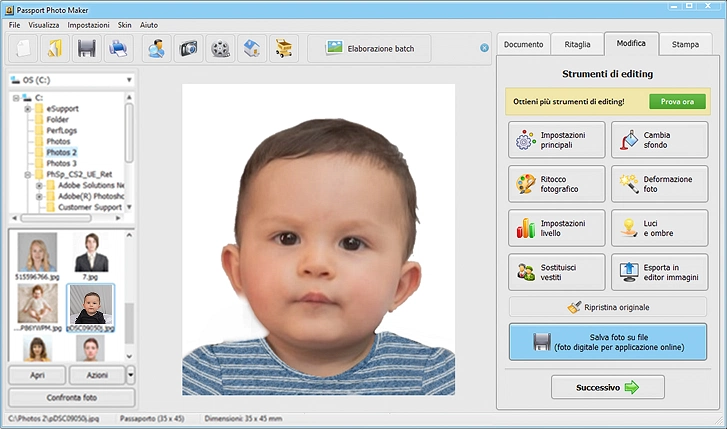Select the Customer Support folder
Image resolution: width=727 pixels, height=429 pixels.
click(89, 207)
